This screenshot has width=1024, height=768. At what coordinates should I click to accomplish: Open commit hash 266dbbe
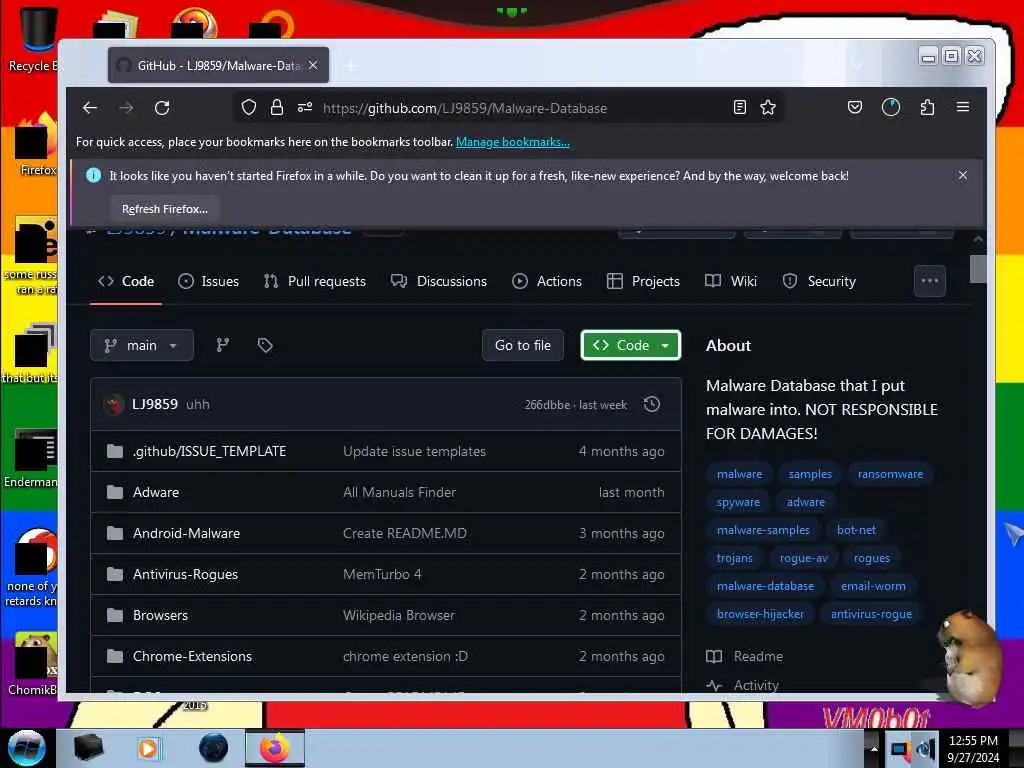click(547, 405)
